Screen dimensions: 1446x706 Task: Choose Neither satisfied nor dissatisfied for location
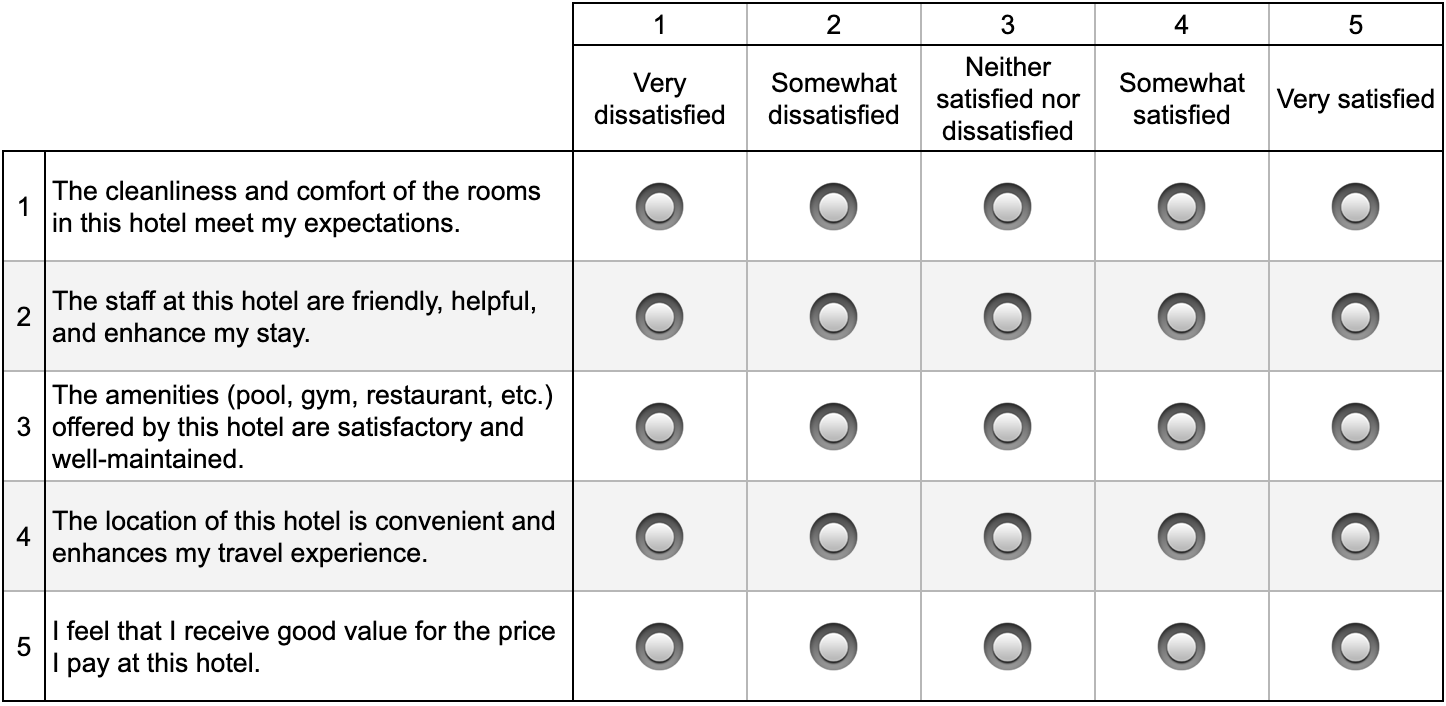pyautogui.click(x=1007, y=537)
